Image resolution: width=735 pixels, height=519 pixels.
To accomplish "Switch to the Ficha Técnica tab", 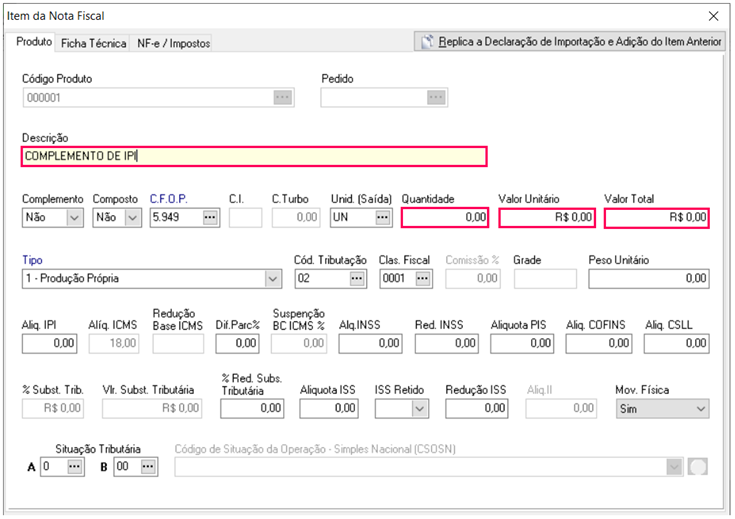I will [x=93, y=43].
